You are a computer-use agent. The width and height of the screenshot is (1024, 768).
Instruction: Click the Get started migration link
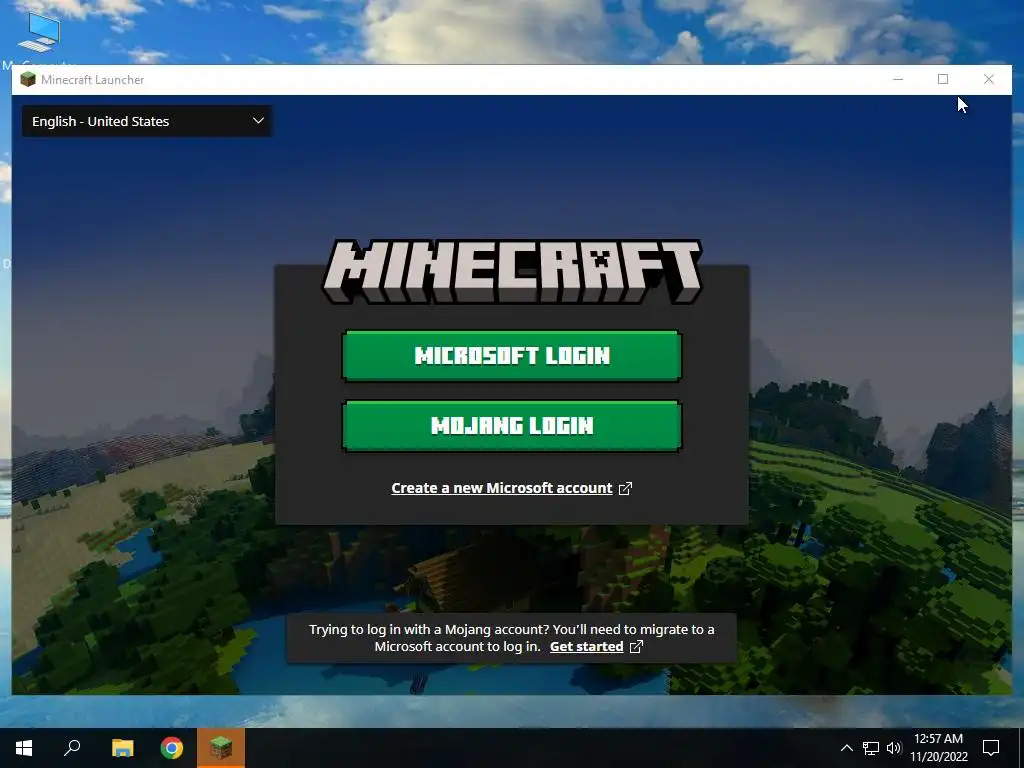pos(586,647)
